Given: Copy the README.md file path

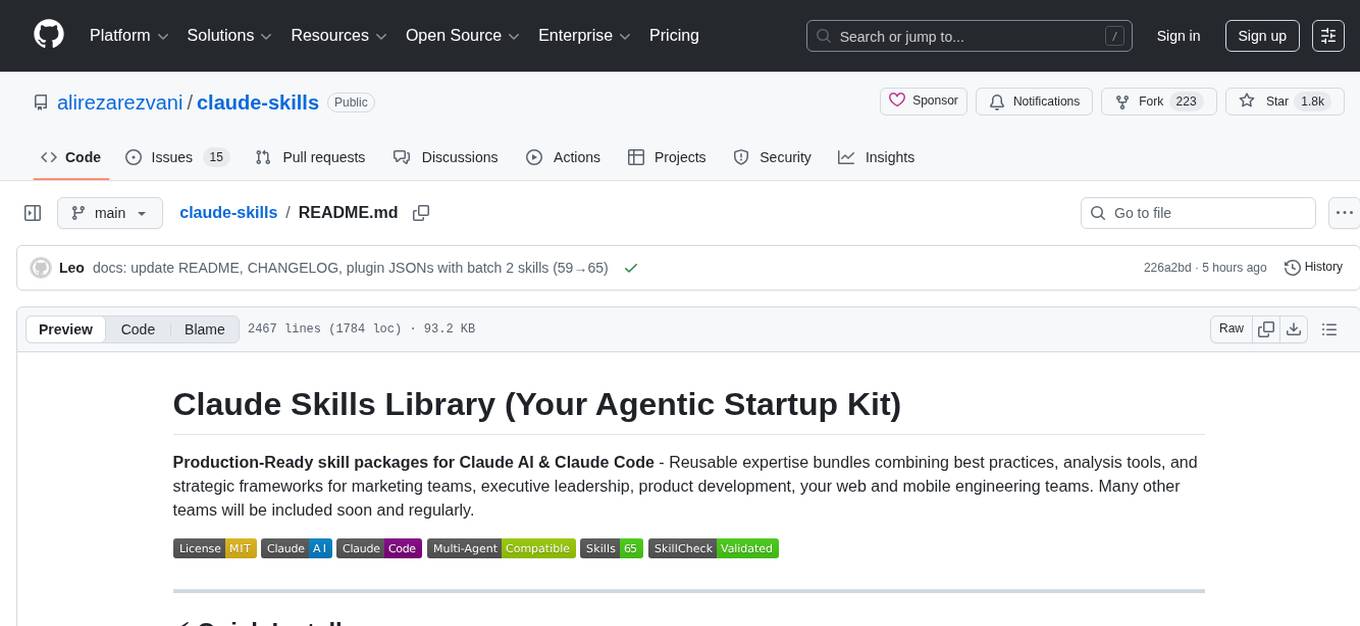Looking at the screenshot, I should click(421, 212).
